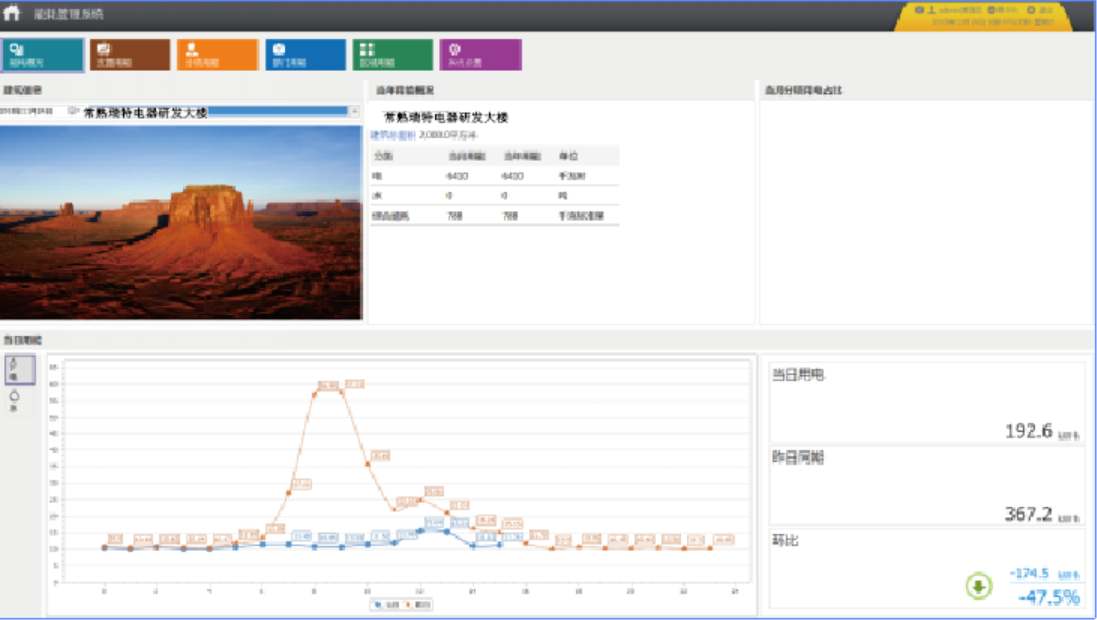The height and width of the screenshot is (620, 1097).
Task: Open the brown branch energy tile
Action: click(x=130, y=55)
